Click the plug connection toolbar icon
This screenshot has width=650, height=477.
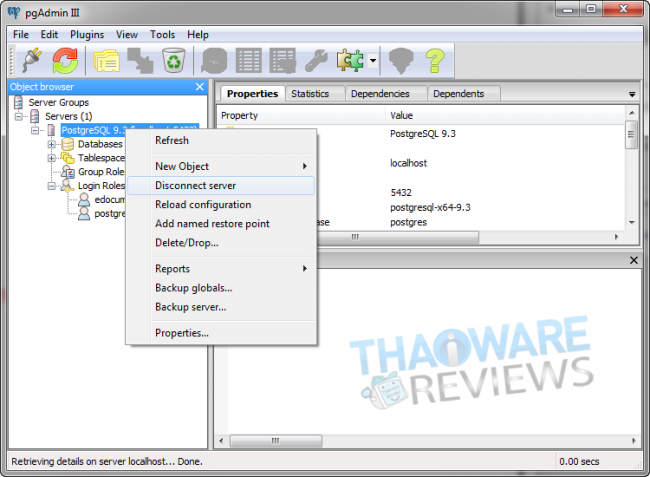coord(32,61)
